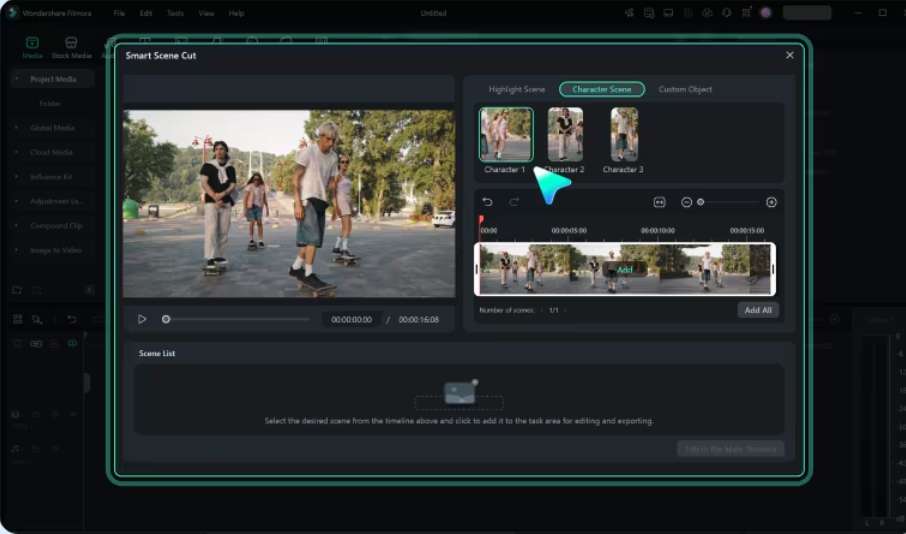This screenshot has width=906, height=534.
Task: Click the Add button on the scene clip
Action: pyautogui.click(x=625, y=269)
